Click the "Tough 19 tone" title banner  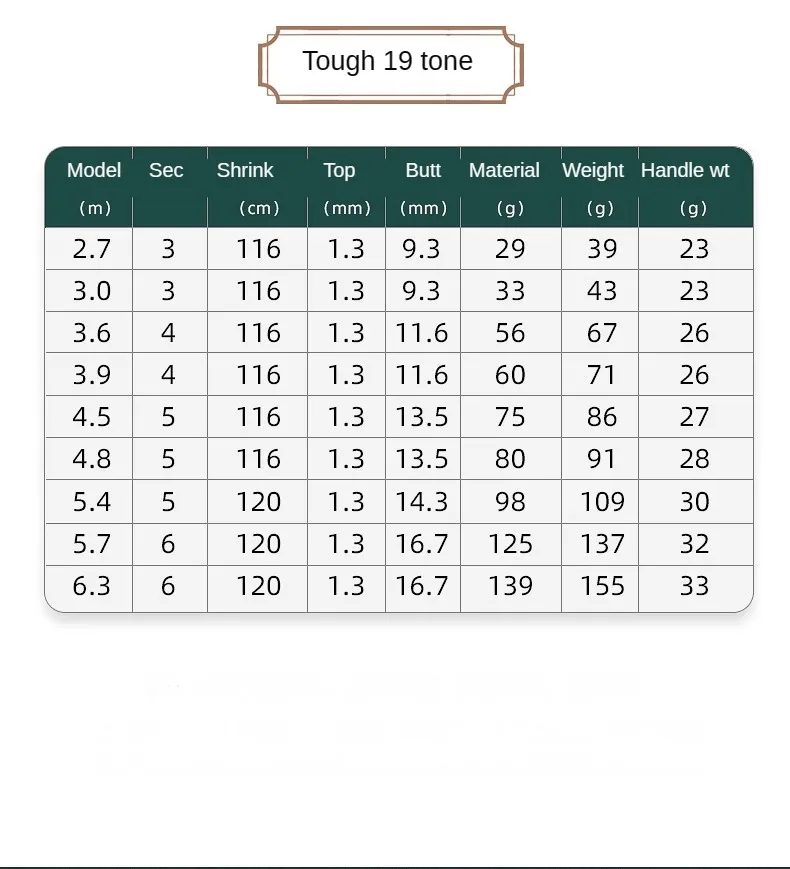coord(388,62)
